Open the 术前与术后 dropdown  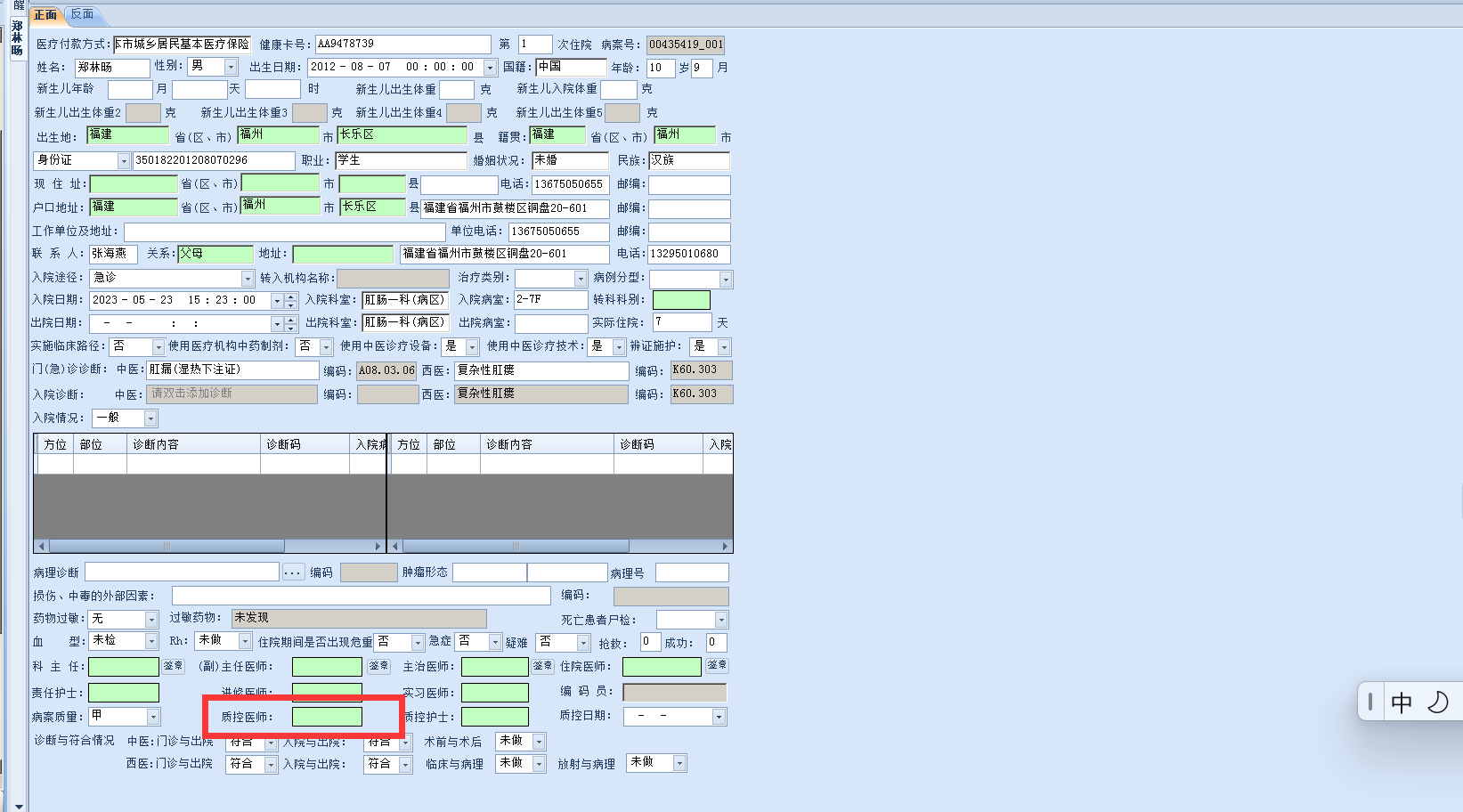tap(539, 742)
